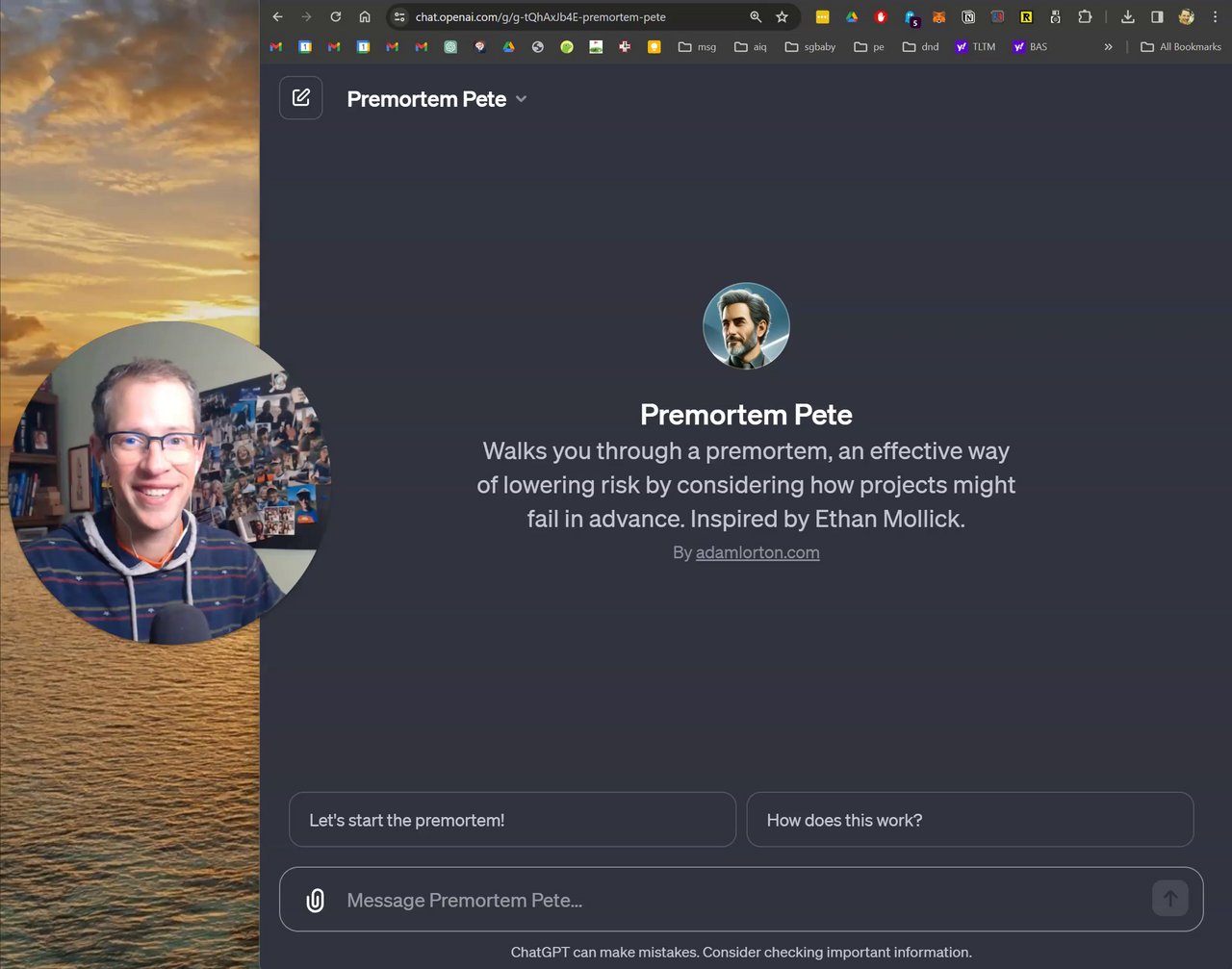Viewport: 1232px width, 969px height.
Task: Show the browser downloads
Action: tap(1127, 16)
